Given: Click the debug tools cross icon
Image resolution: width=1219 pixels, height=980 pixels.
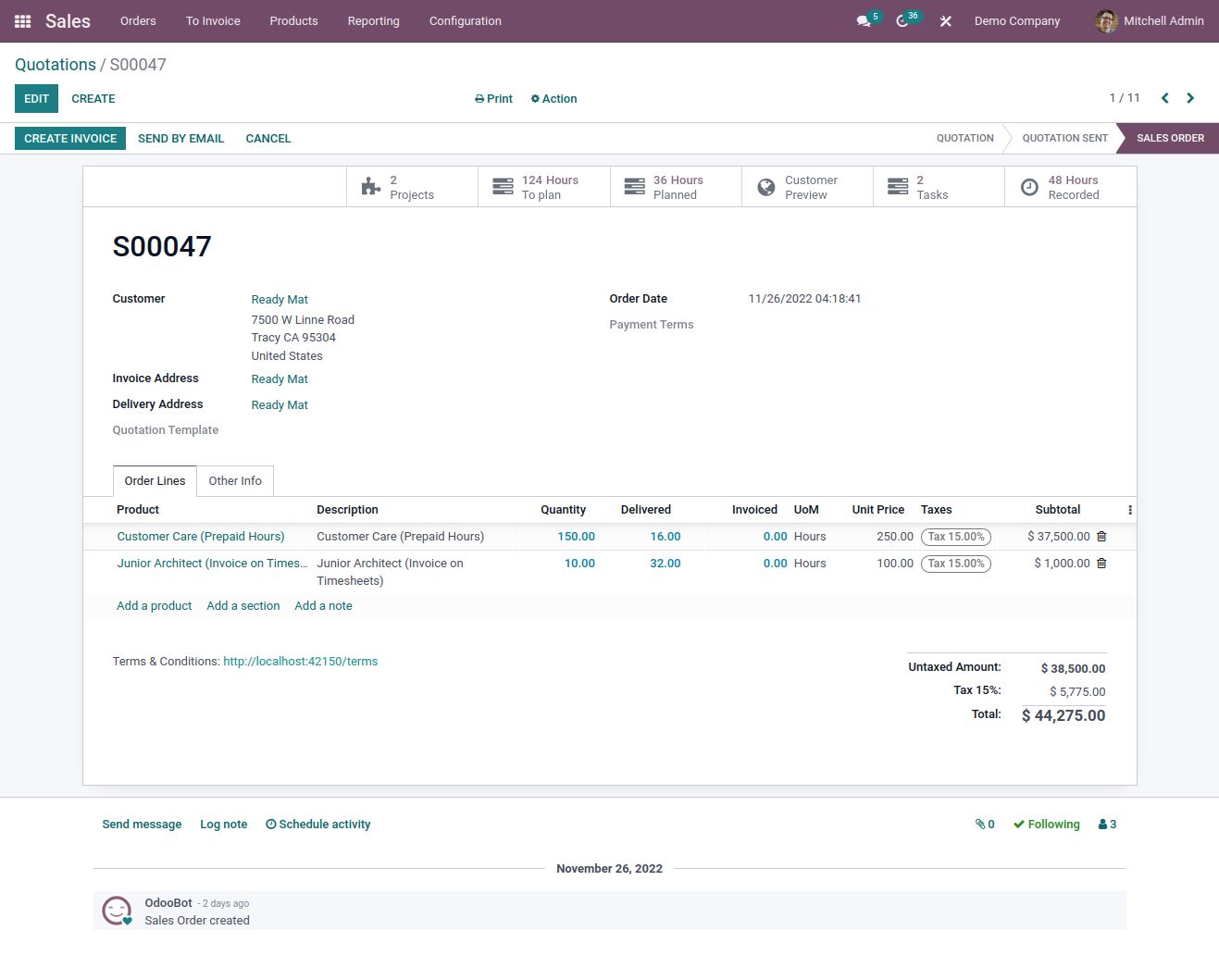Looking at the screenshot, I should point(945,21).
